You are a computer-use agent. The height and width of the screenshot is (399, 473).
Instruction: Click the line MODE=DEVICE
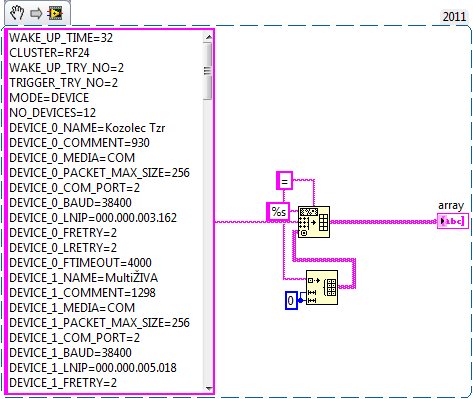[x=49, y=98]
